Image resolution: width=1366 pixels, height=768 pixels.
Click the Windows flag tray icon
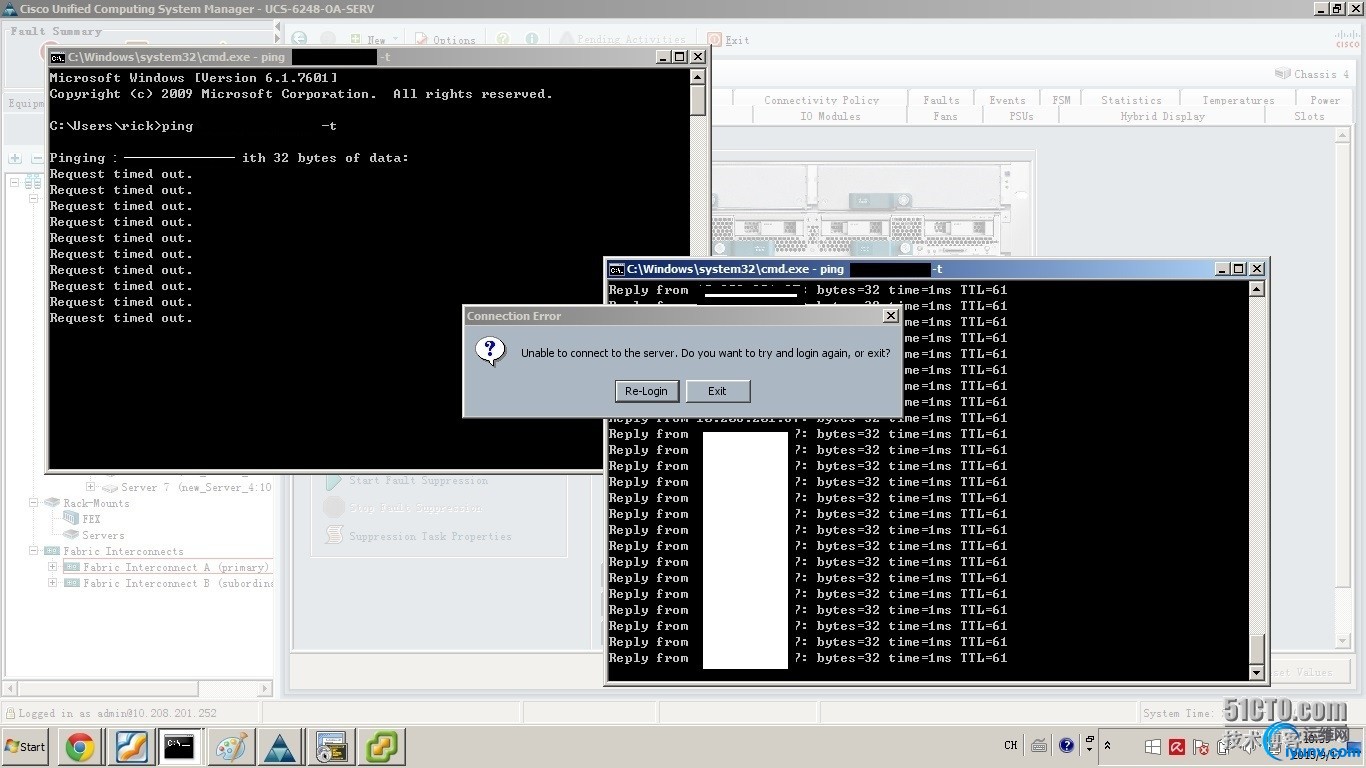(1153, 747)
